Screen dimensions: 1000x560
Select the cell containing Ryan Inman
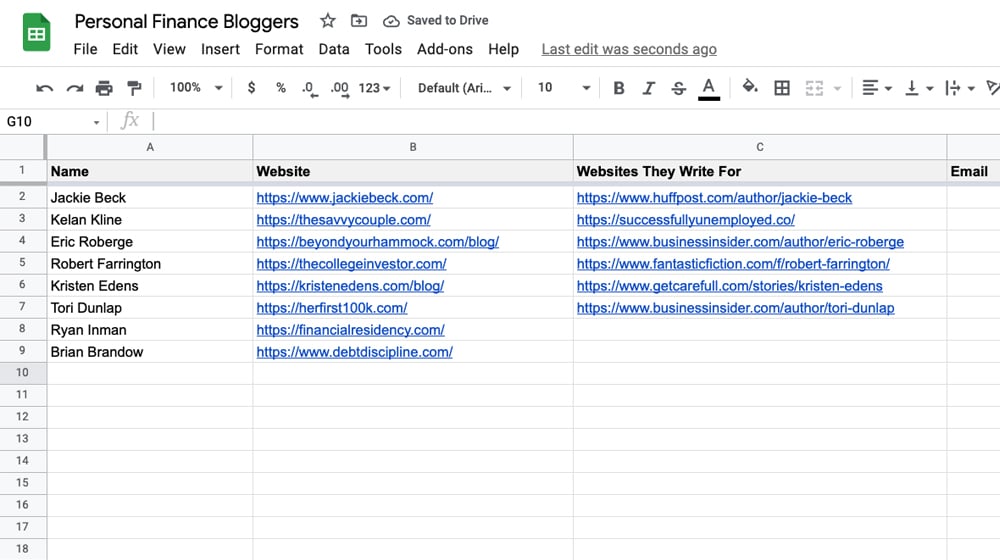coord(150,330)
